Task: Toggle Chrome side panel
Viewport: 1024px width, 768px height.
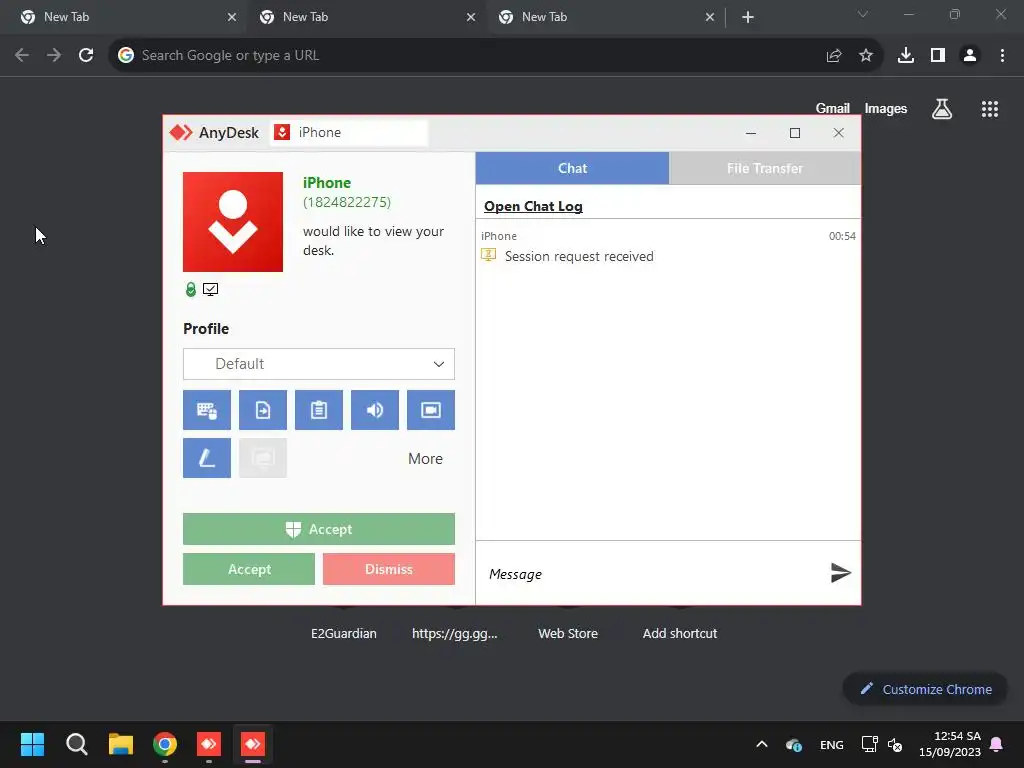Action: (938, 56)
